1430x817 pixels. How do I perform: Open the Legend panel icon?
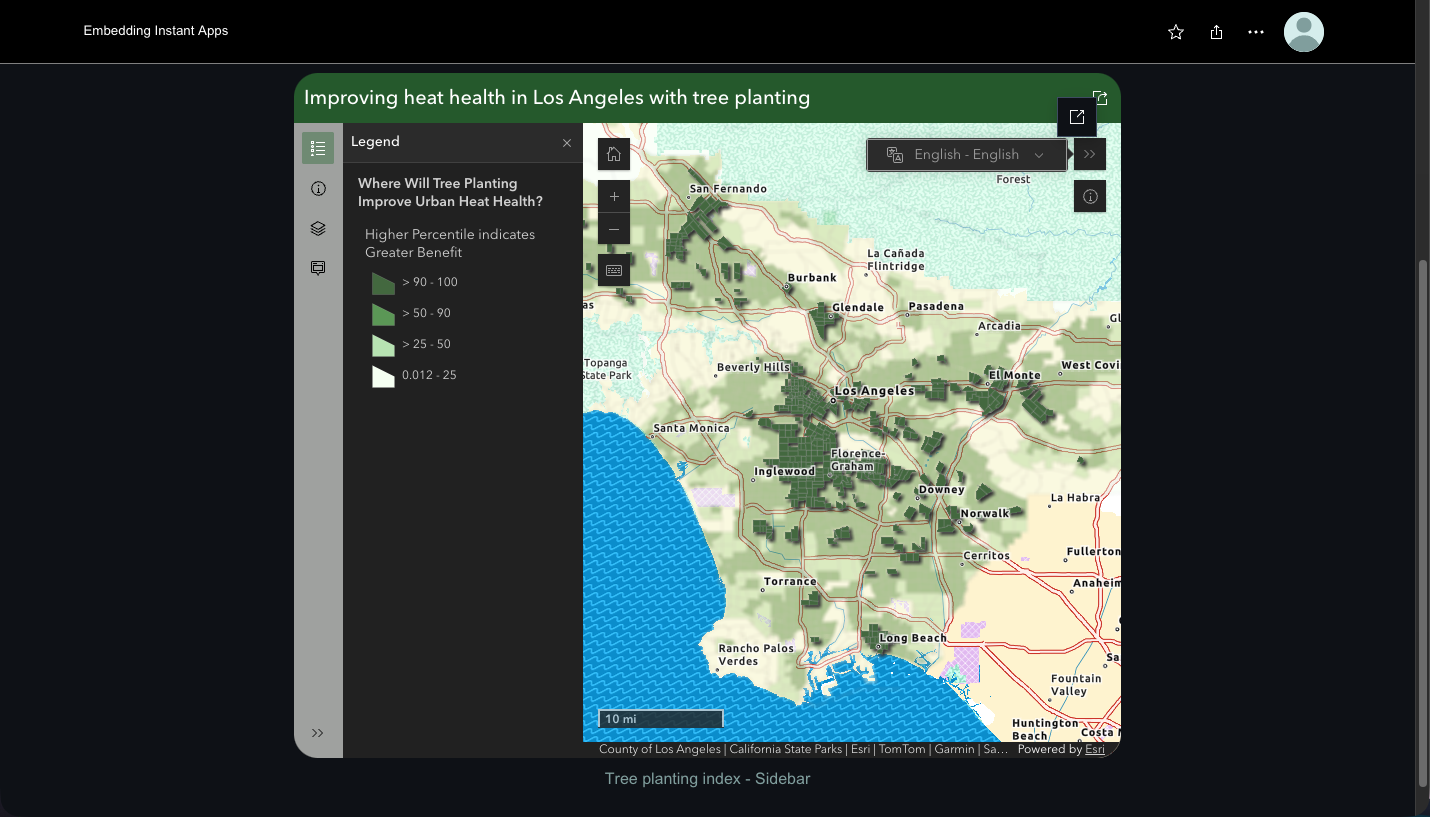[318, 147]
